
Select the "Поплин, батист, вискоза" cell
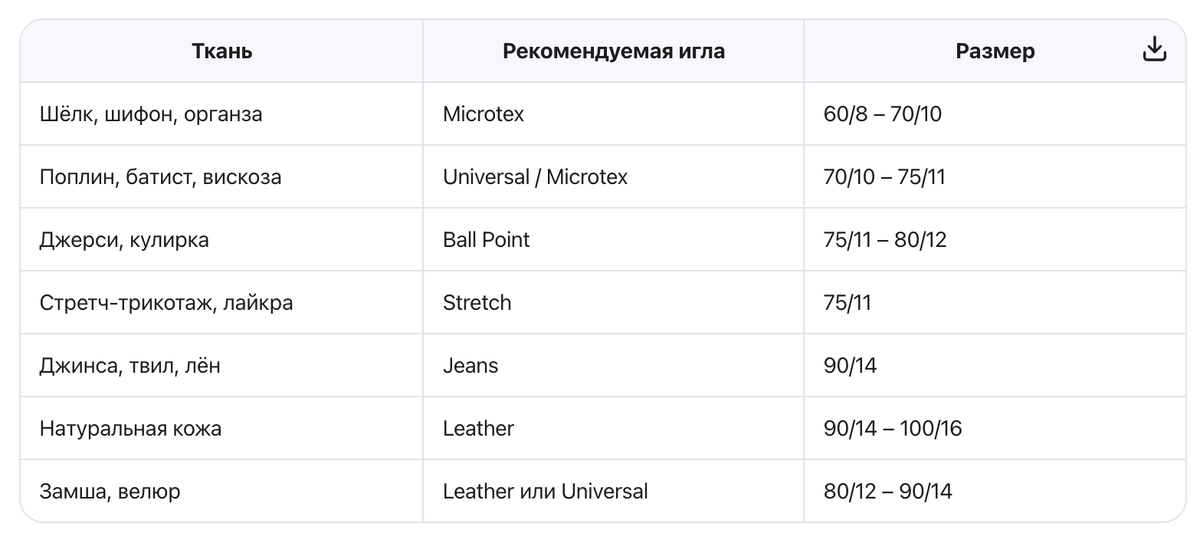coord(160,177)
